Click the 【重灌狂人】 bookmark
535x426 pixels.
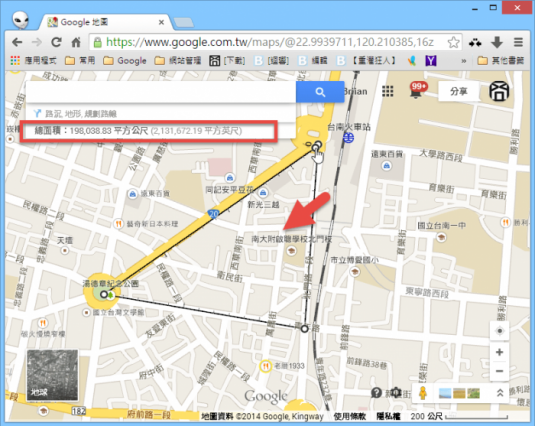(365, 61)
